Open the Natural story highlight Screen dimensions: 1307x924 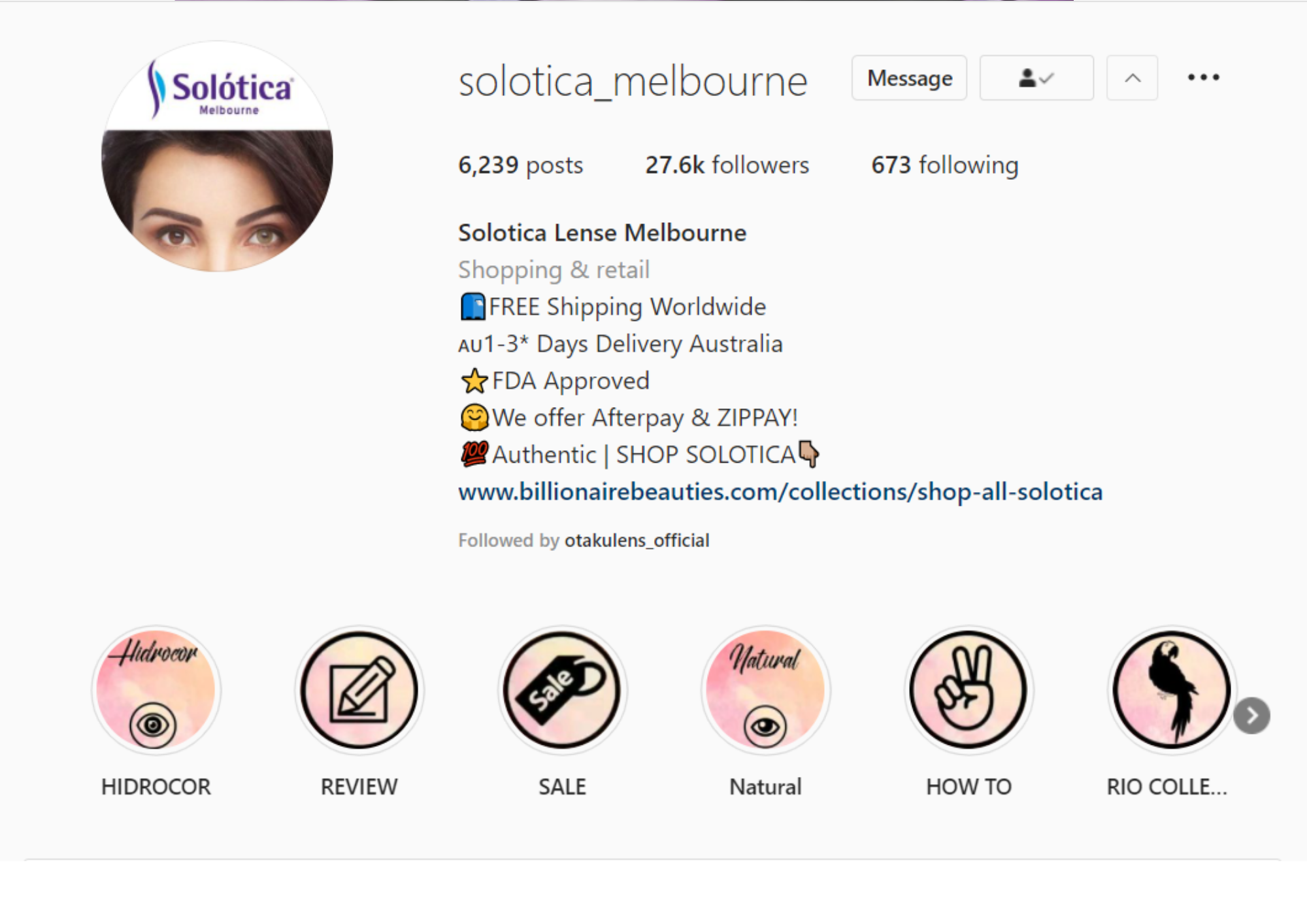[x=765, y=690]
